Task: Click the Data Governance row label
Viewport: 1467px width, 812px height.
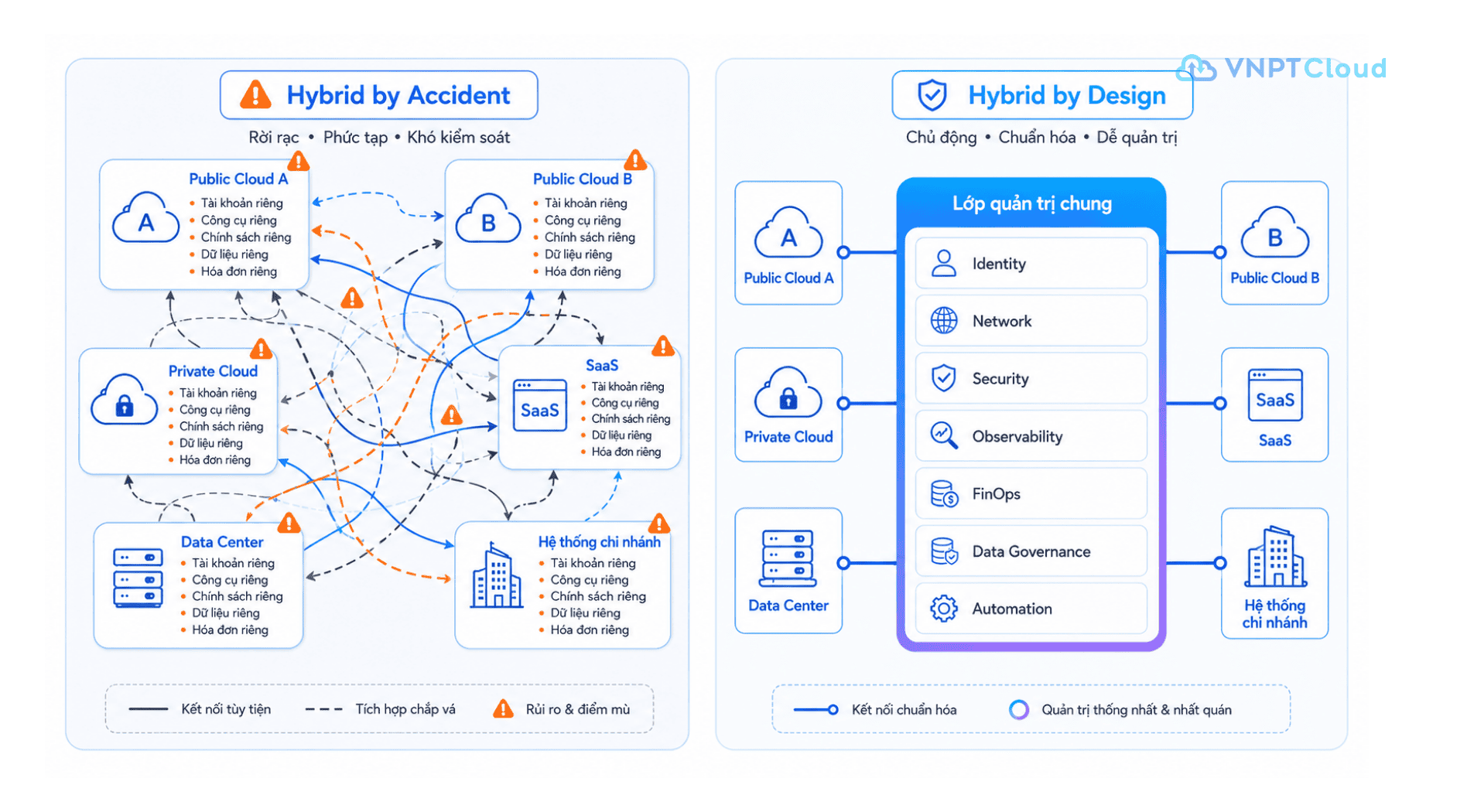Action: click(x=1031, y=551)
